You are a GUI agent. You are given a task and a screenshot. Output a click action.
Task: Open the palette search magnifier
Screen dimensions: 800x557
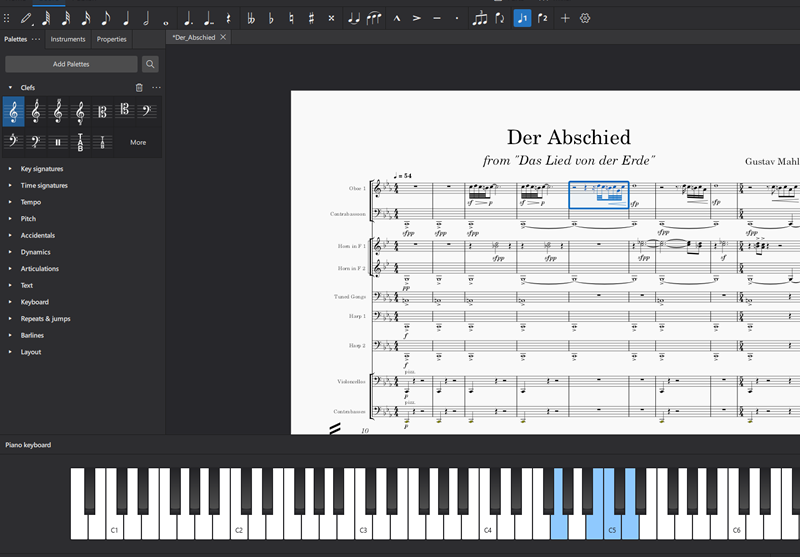(150, 64)
